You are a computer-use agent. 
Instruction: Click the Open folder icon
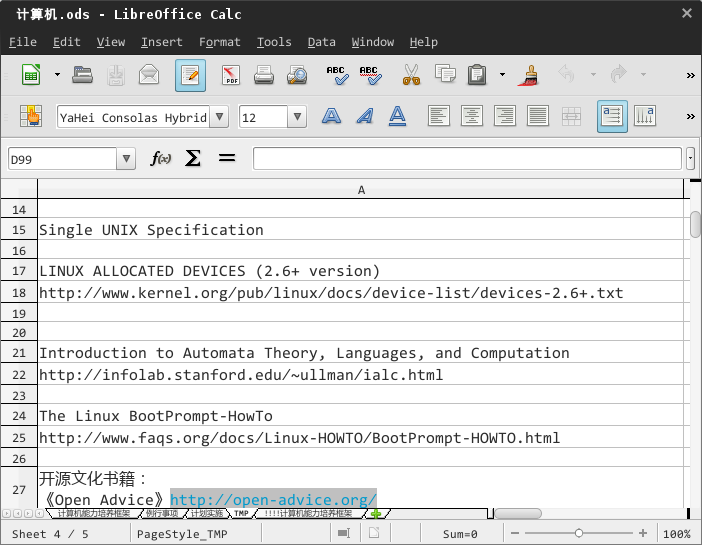click(x=83, y=75)
